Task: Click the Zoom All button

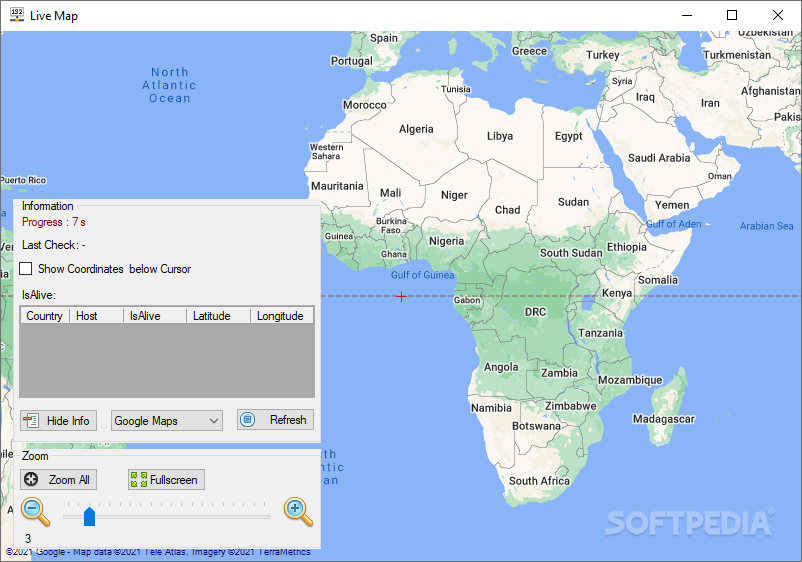Action: (58, 480)
